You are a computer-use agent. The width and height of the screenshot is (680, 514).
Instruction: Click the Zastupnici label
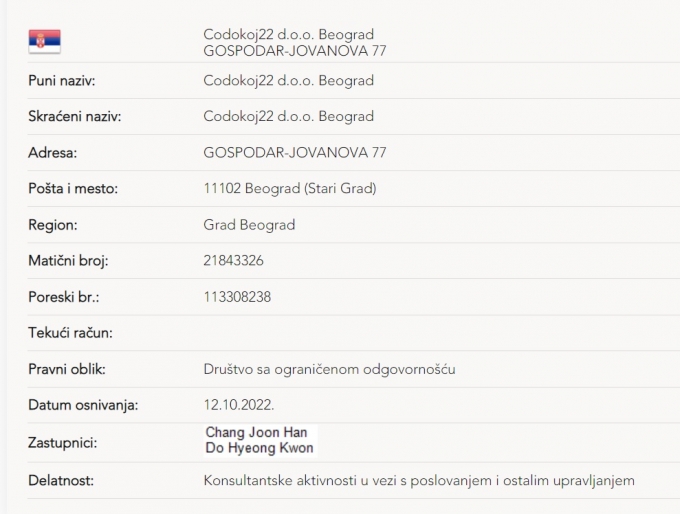(63, 443)
